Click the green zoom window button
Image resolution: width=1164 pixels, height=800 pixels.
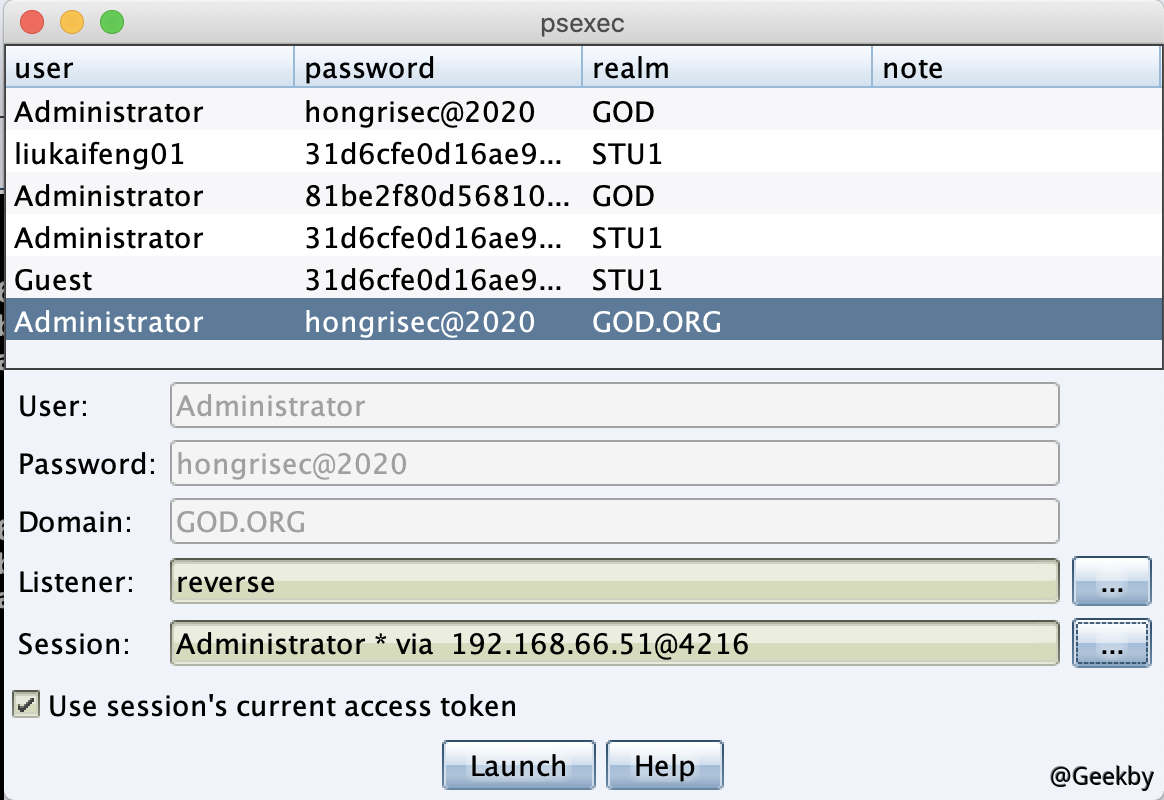[112, 22]
